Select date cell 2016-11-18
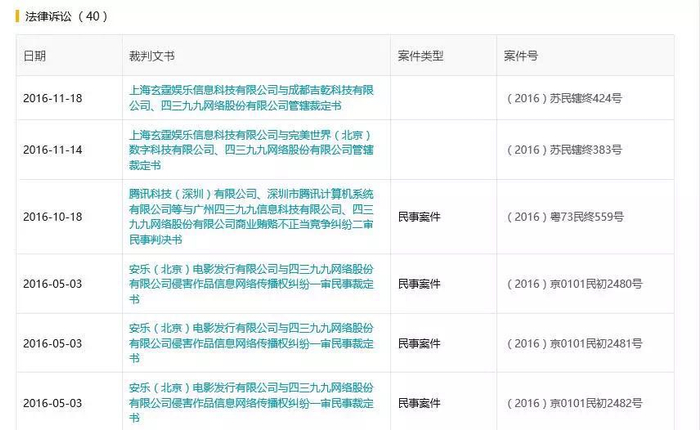Viewport: 700px width, 430px height. [53, 98]
